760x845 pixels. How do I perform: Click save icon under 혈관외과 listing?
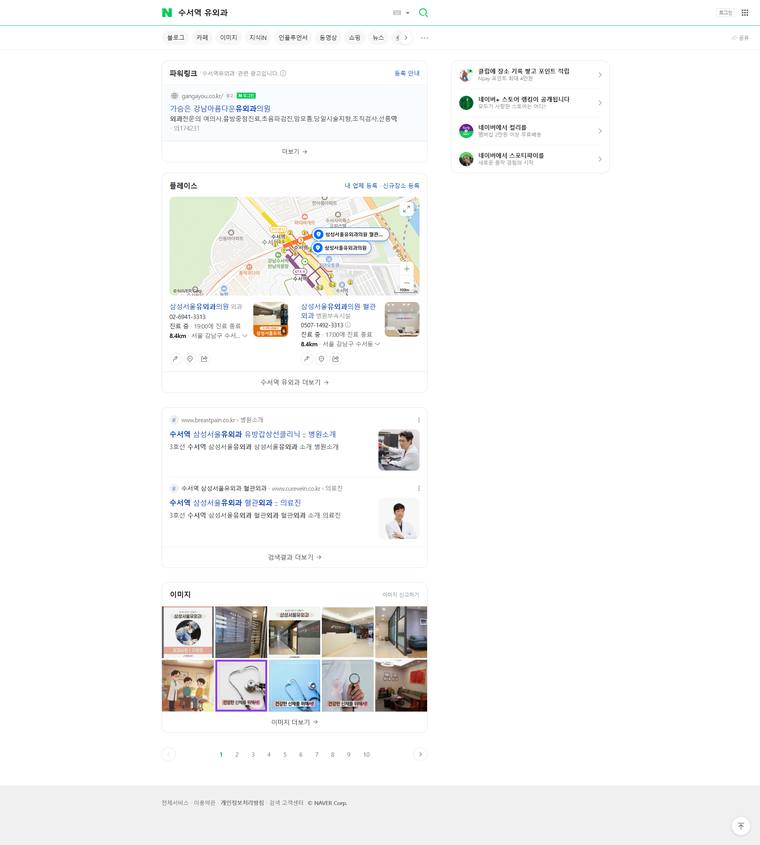321,358
